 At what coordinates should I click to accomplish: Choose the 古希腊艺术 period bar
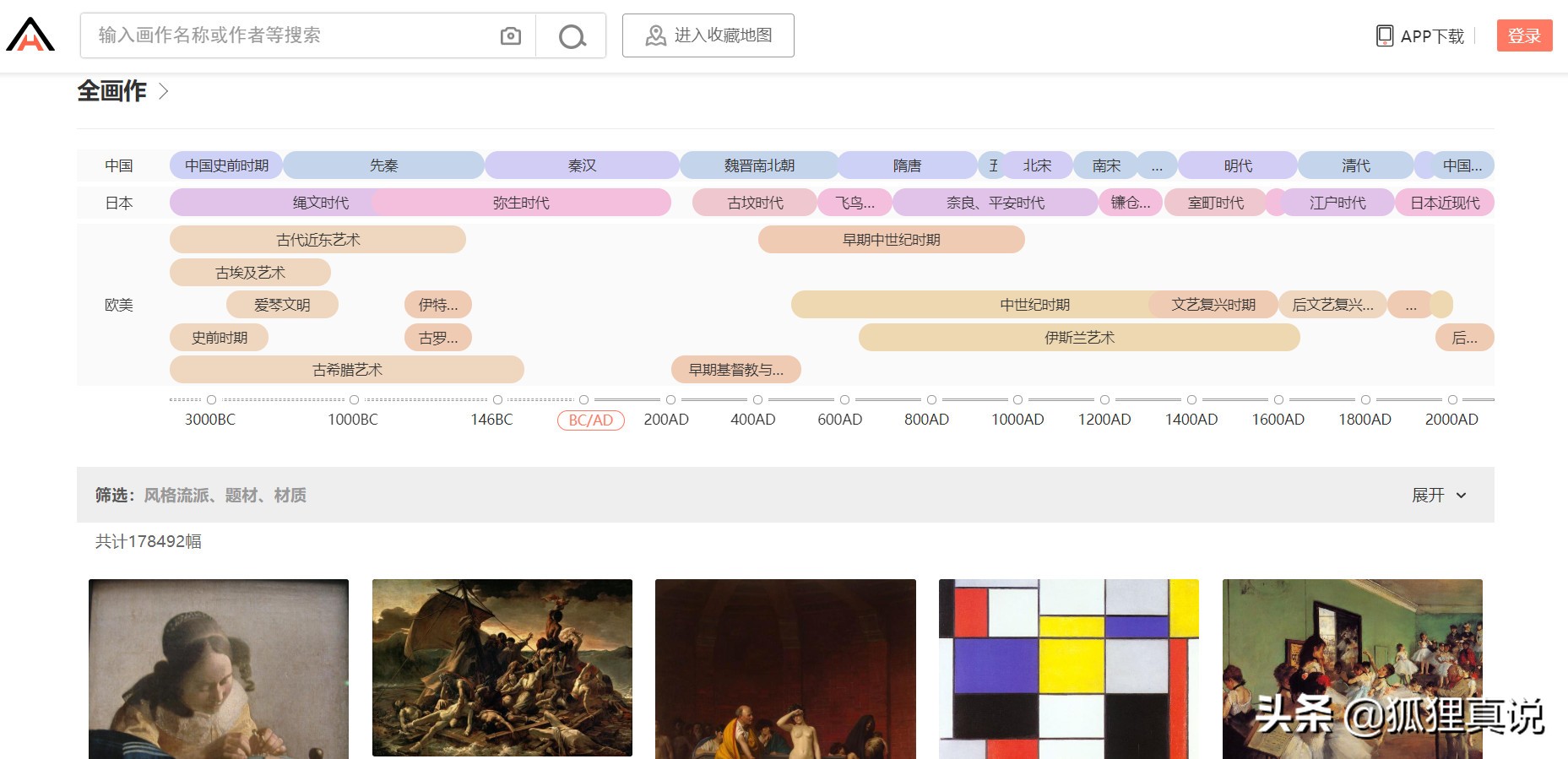(x=347, y=370)
